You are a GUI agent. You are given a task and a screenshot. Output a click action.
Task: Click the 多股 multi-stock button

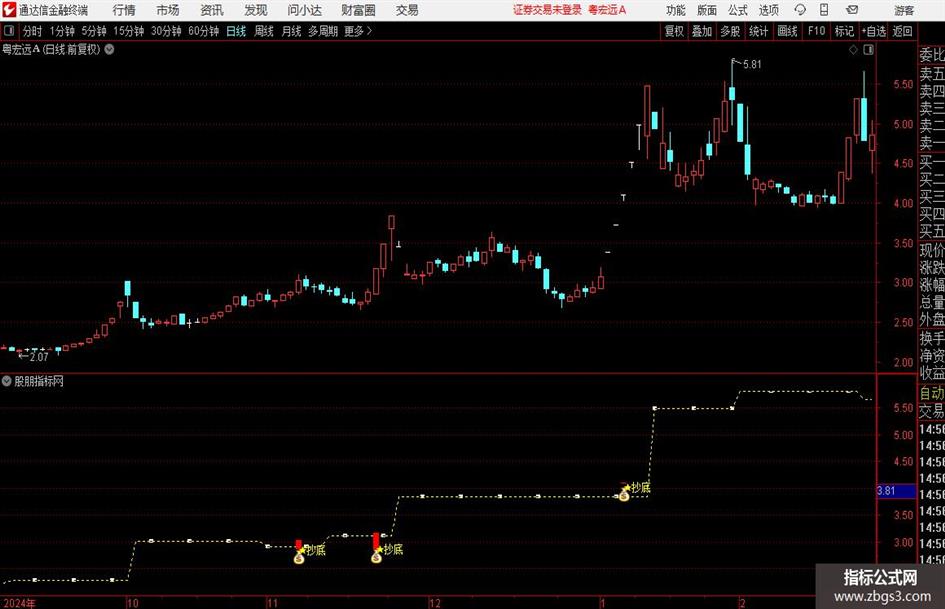click(730, 31)
